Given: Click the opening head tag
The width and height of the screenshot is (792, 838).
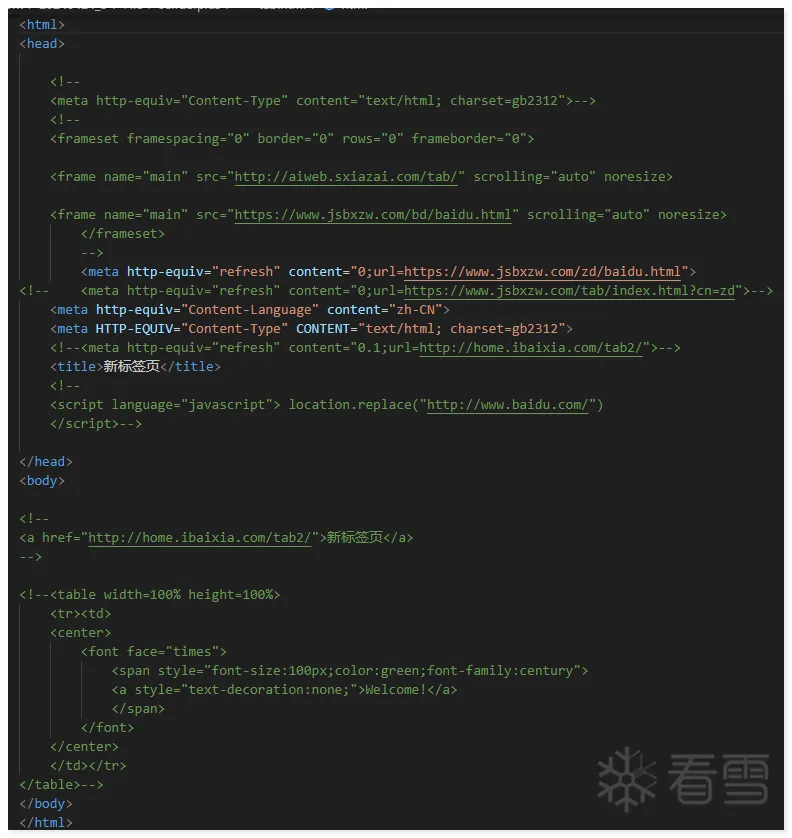Looking at the screenshot, I should tap(42, 44).
